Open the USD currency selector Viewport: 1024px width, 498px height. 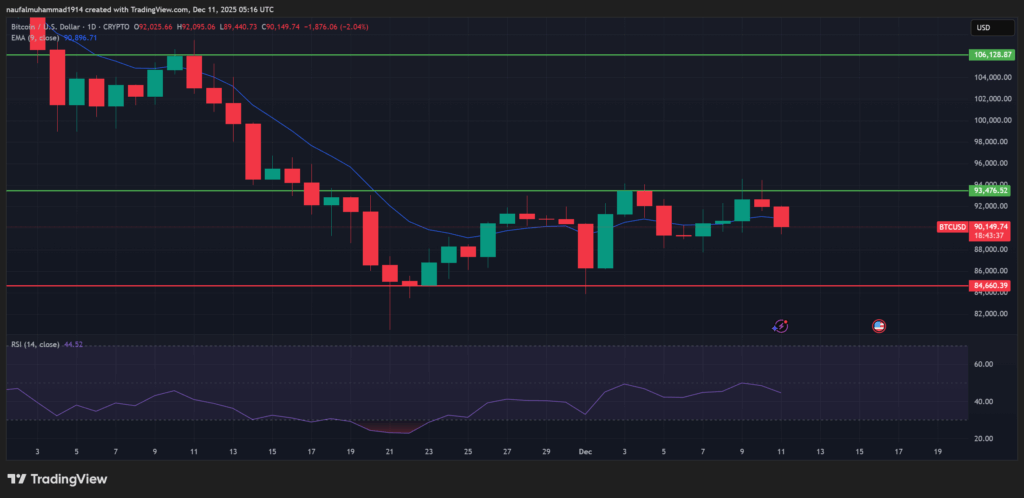982,27
